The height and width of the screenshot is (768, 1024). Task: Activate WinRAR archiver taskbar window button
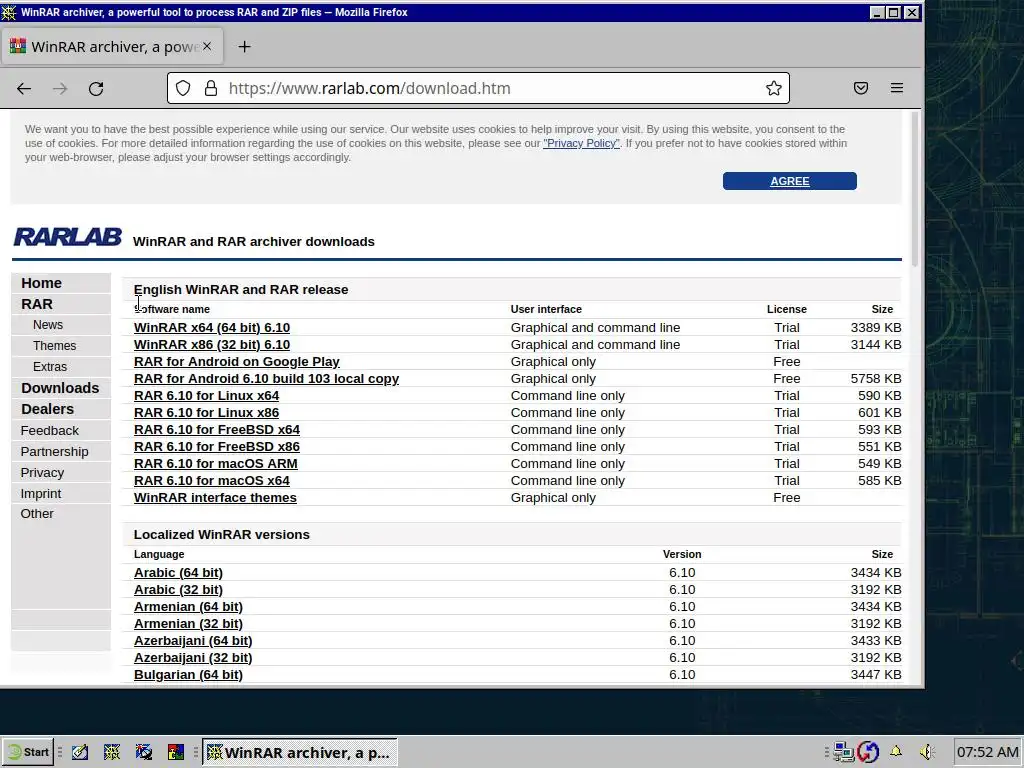300,752
